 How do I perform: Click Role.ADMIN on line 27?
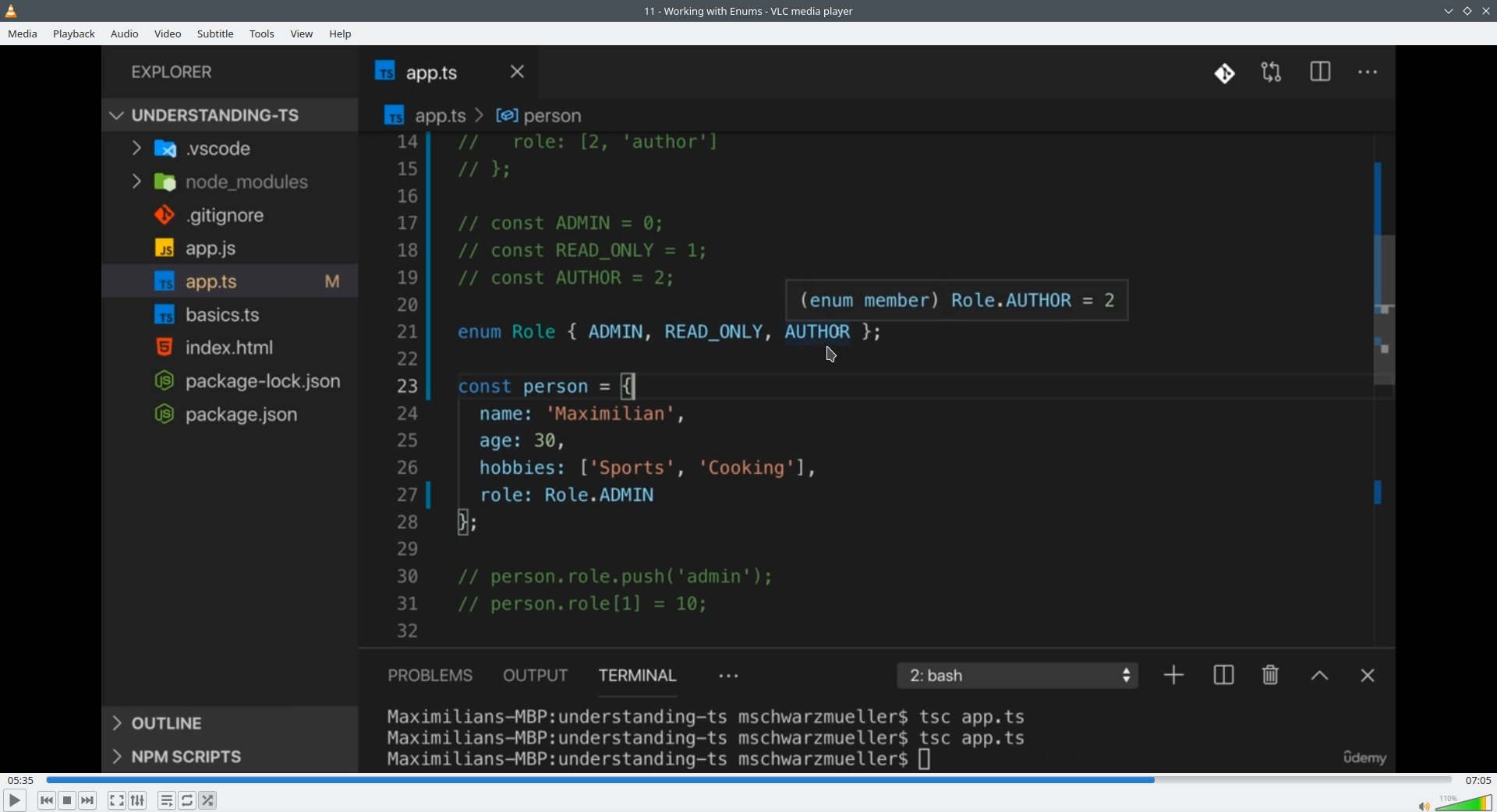599,495
